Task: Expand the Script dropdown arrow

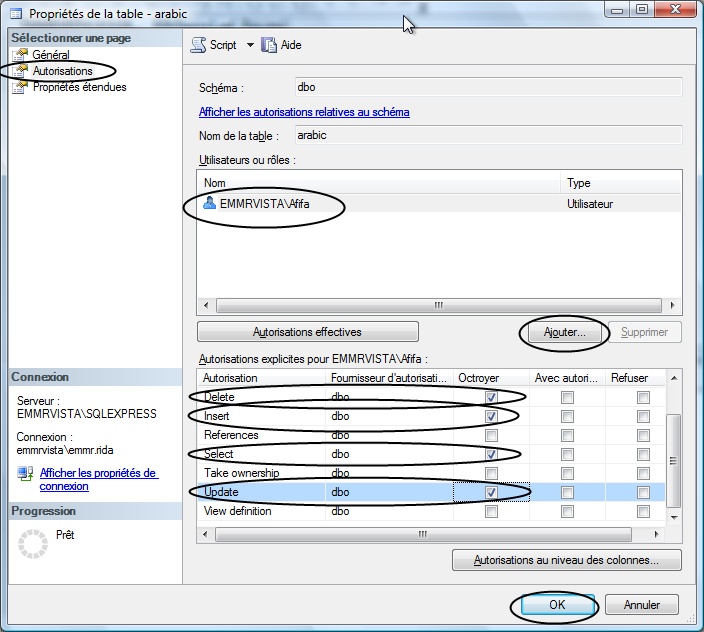Action: click(x=250, y=45)
